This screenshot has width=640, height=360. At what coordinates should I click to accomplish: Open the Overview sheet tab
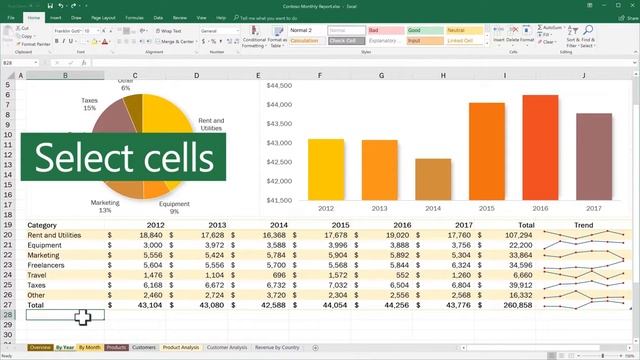(40, 347)
